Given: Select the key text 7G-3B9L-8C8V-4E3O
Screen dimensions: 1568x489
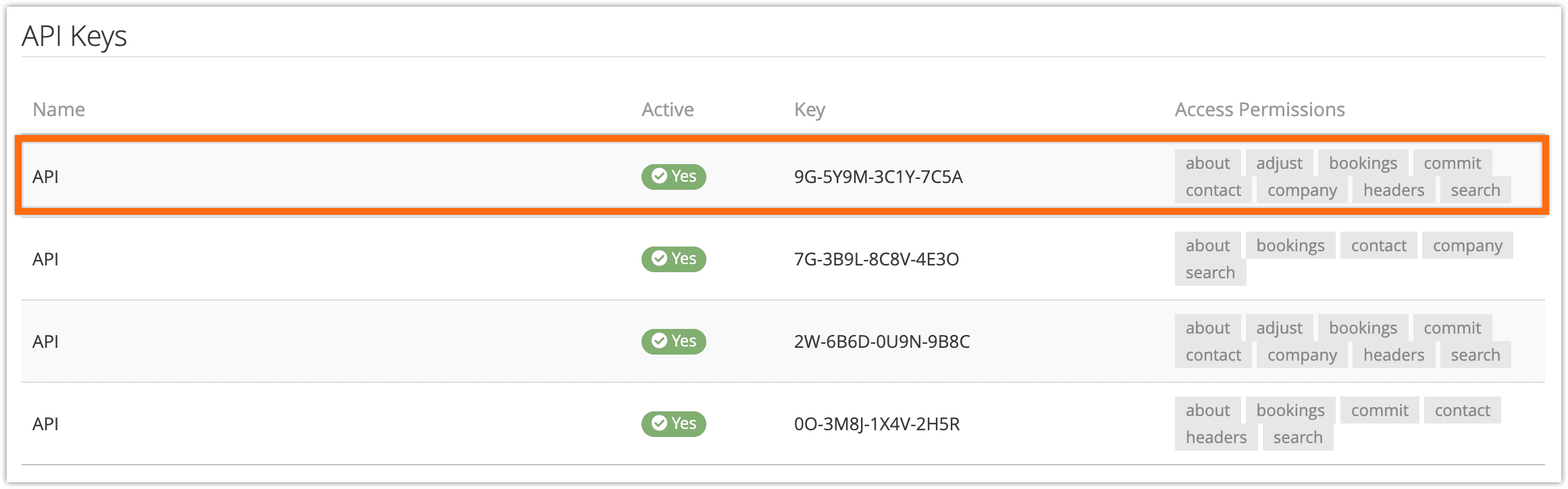Looking at the screenshot, I should pos(876,259).
